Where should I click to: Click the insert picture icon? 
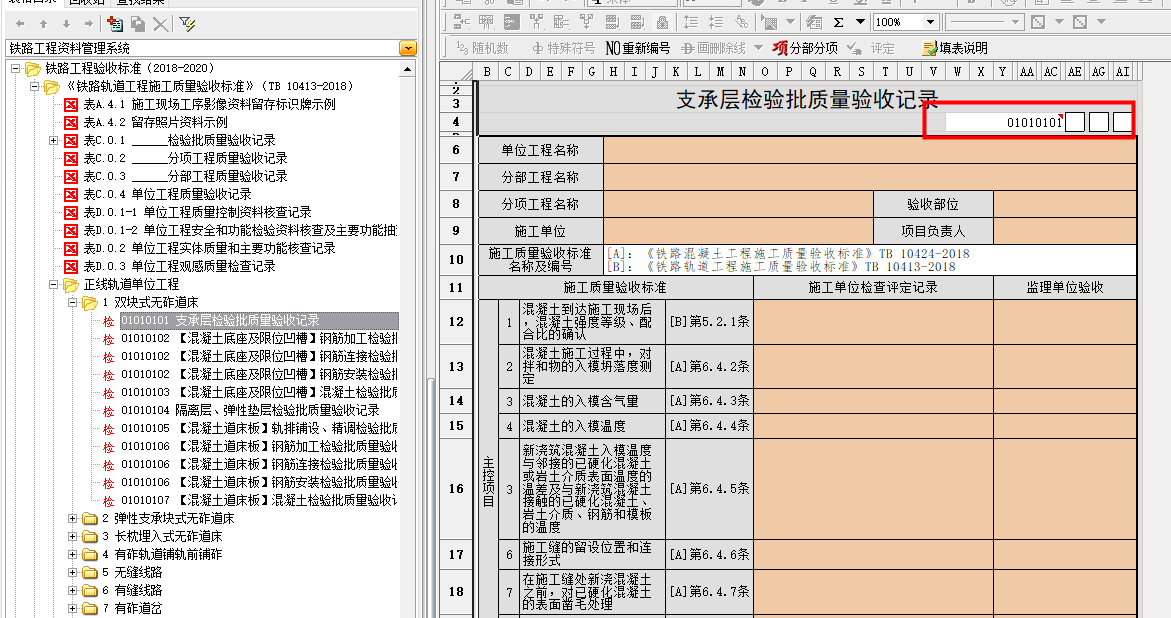(x=769, y=22)
